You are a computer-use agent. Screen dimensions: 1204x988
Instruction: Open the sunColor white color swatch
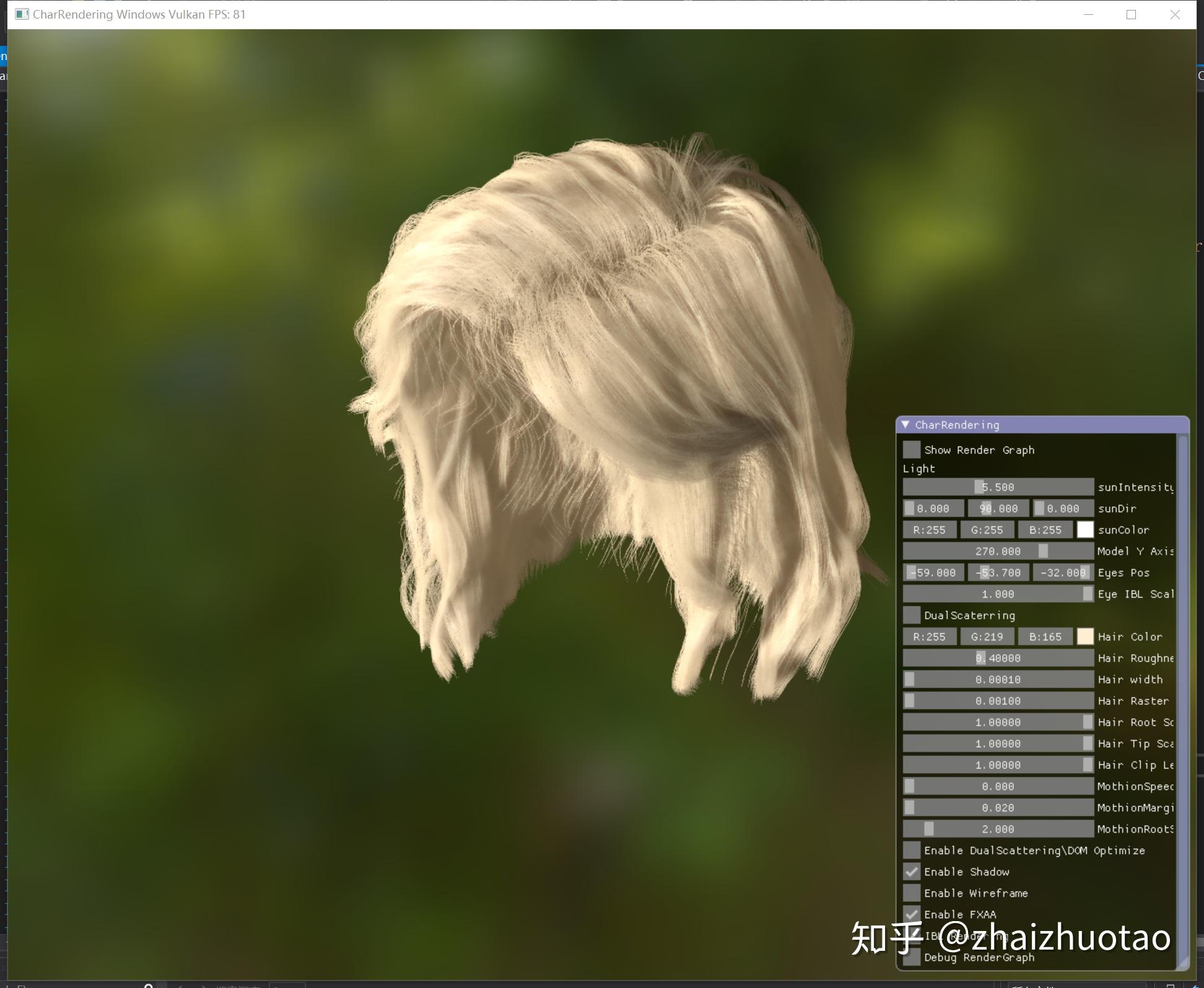pyautogui.click(x=1085, y=530)
